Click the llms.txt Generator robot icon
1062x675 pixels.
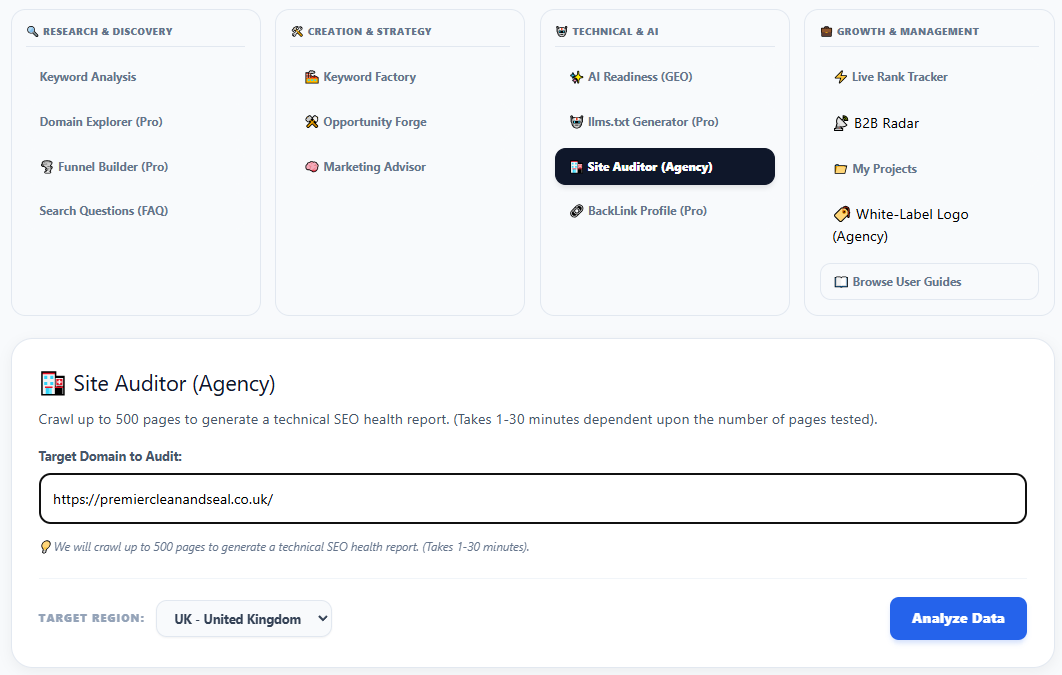[576, 122]
